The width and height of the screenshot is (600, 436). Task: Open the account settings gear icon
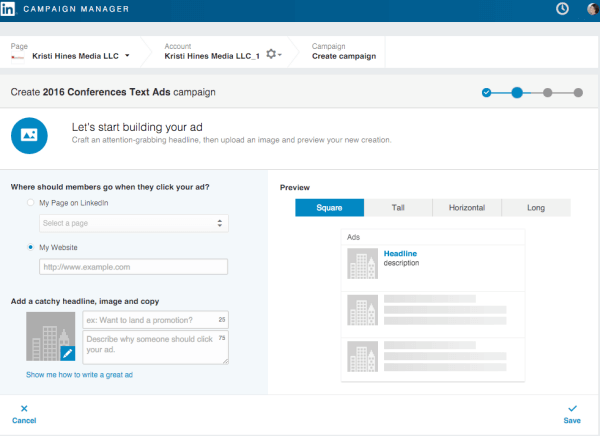[271, 54]
